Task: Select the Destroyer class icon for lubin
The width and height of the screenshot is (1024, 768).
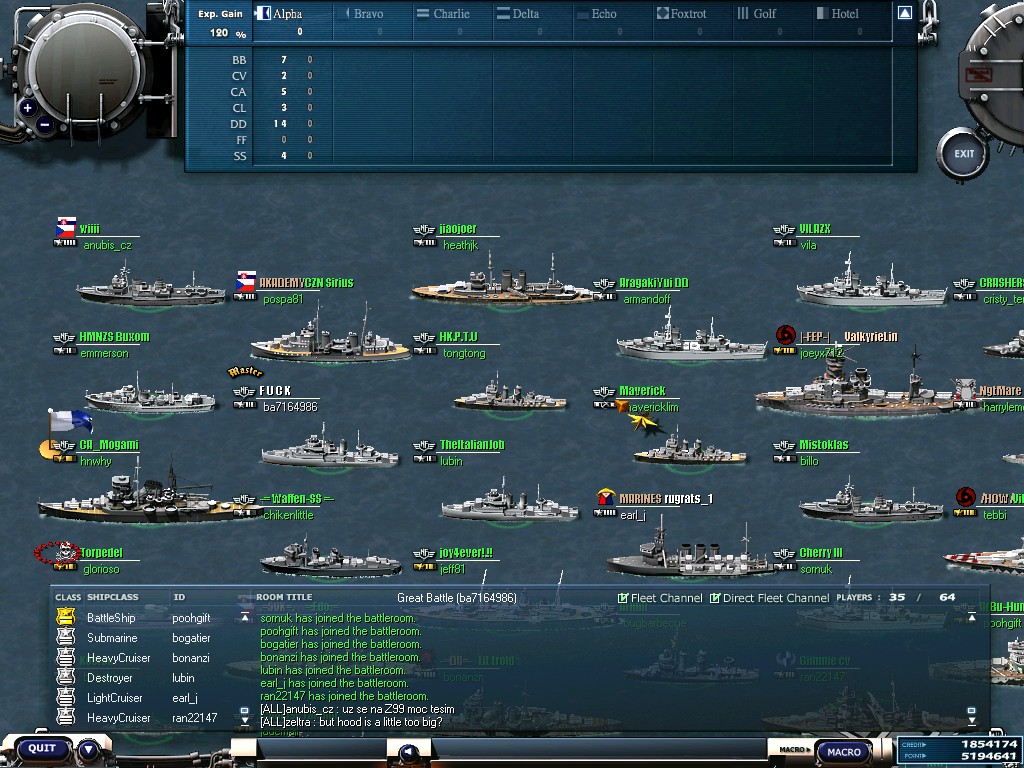Action: [x=65, y=678]
